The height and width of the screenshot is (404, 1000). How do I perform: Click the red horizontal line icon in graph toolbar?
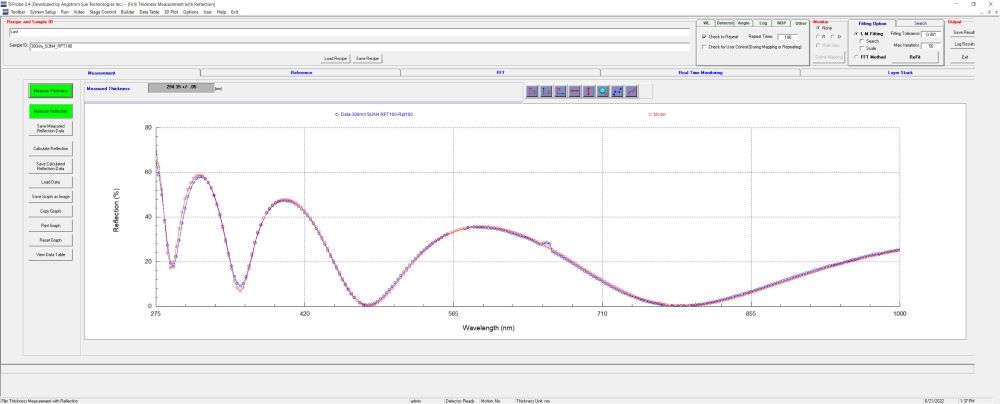[x=574, y=91]
